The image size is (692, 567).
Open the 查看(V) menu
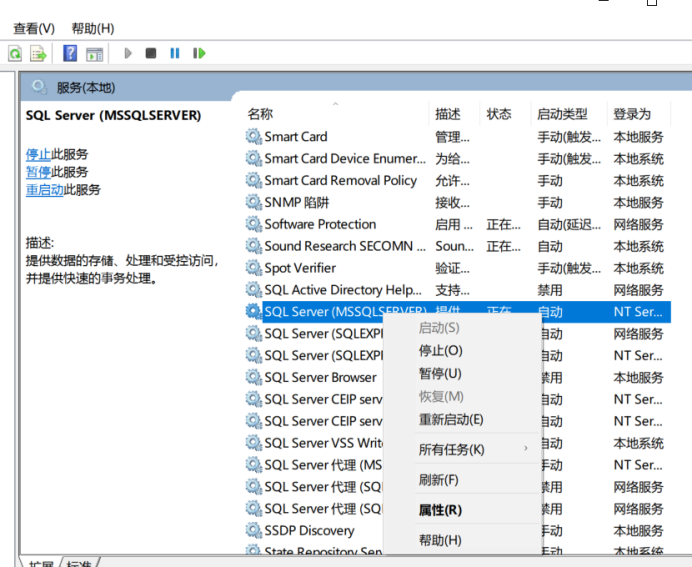34,29
